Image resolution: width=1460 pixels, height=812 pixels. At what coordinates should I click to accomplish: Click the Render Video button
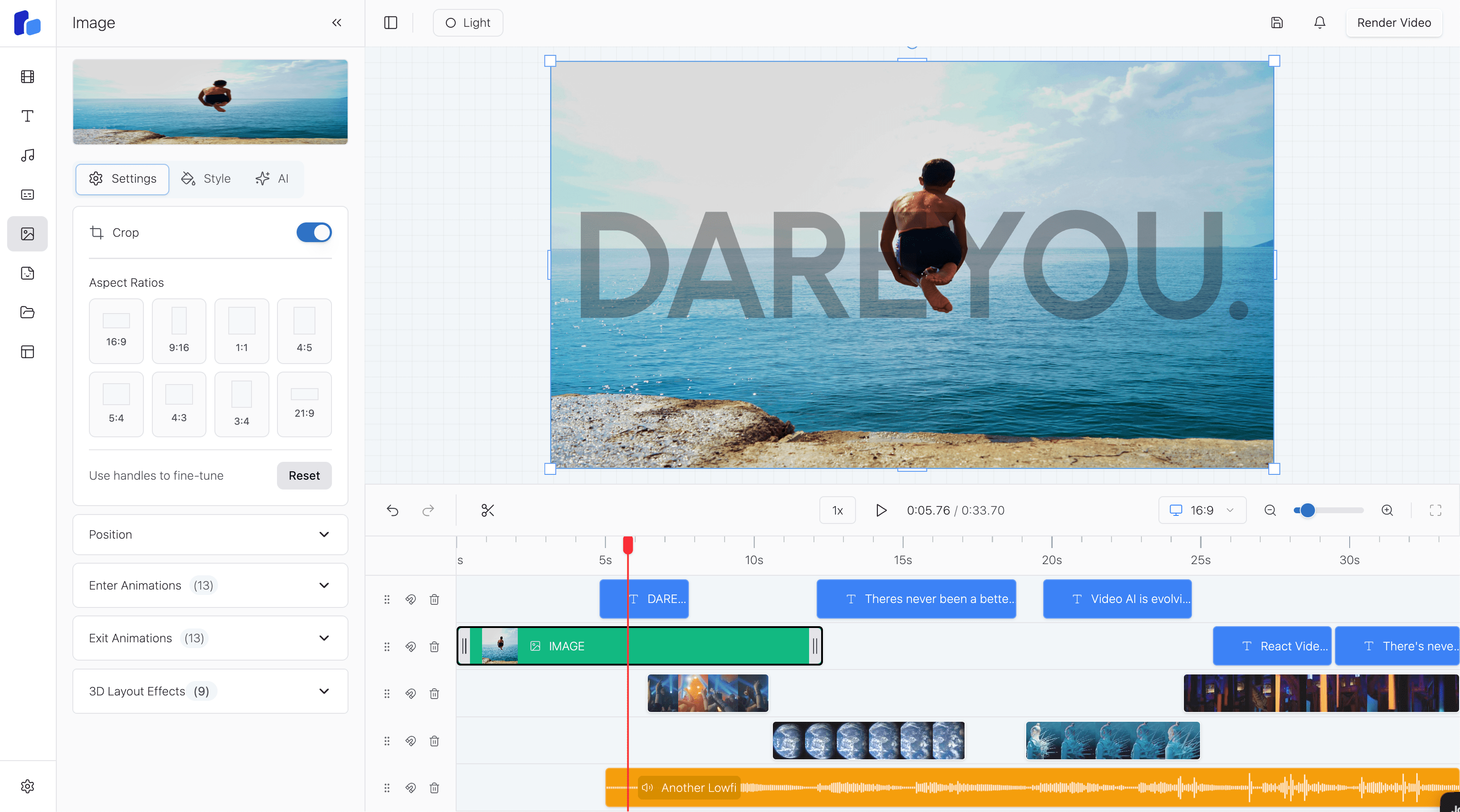[x=1394, y=23]
